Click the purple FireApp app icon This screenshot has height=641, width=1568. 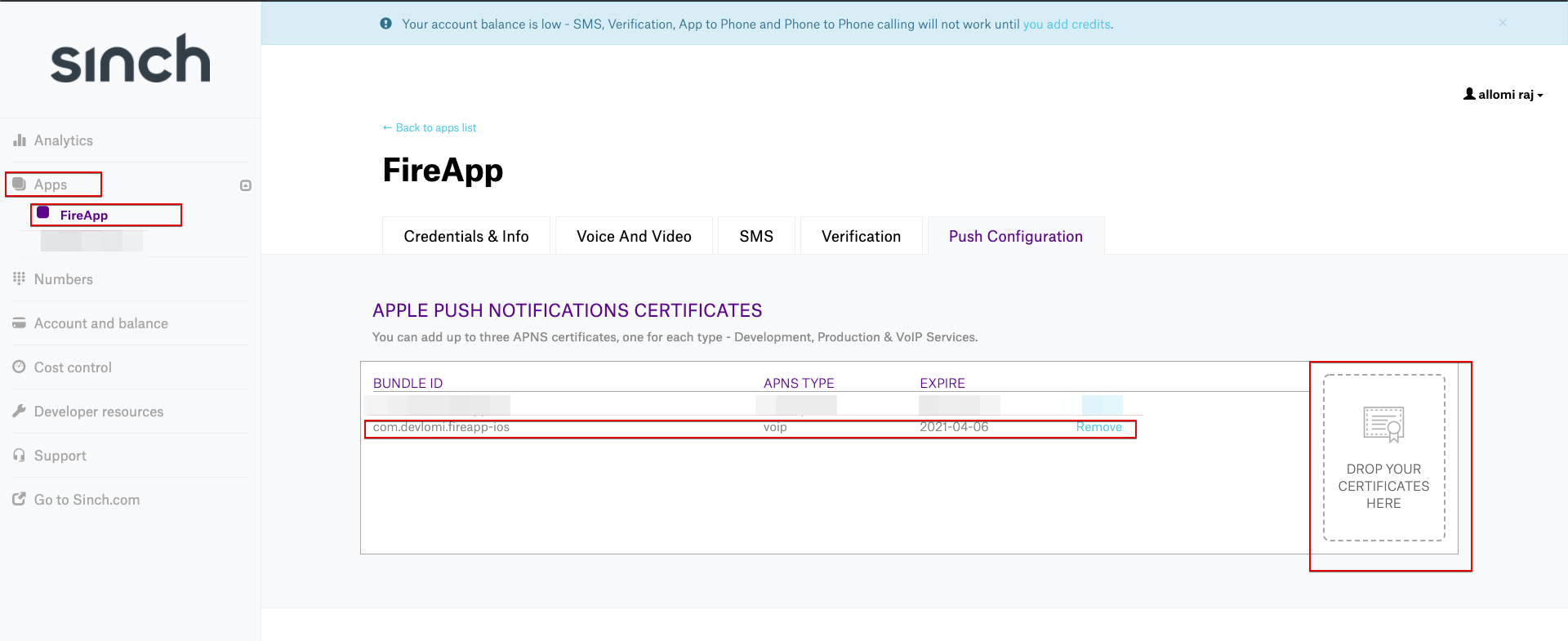(x=43, y=213)
